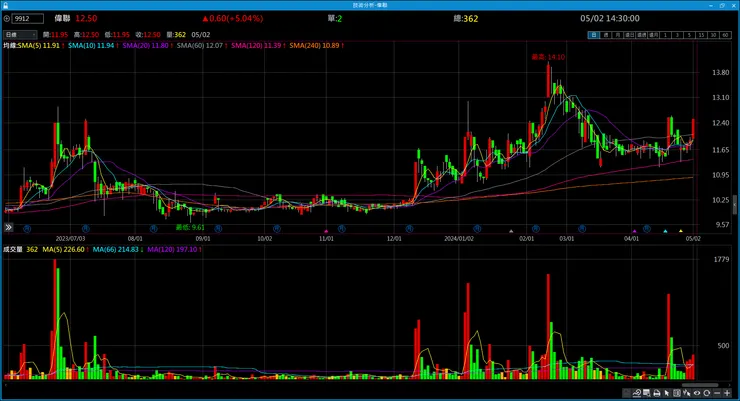Click the volume MA(66) 214.83 label

tap(118, 249)
